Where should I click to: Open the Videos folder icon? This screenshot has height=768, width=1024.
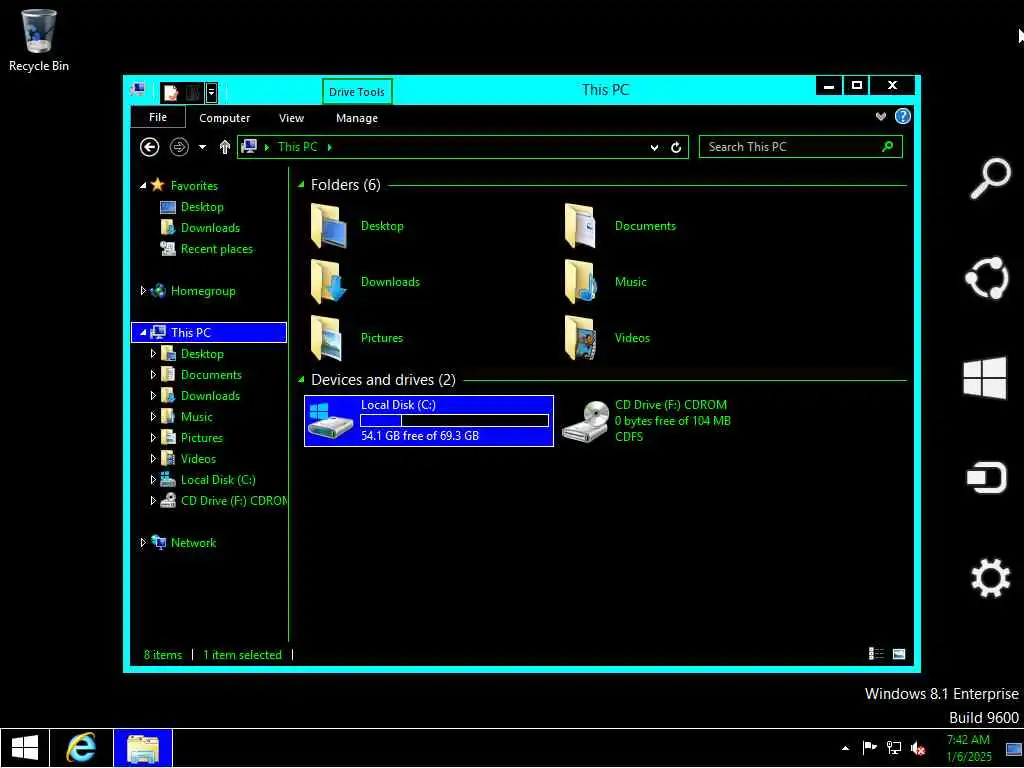[581, 338]
